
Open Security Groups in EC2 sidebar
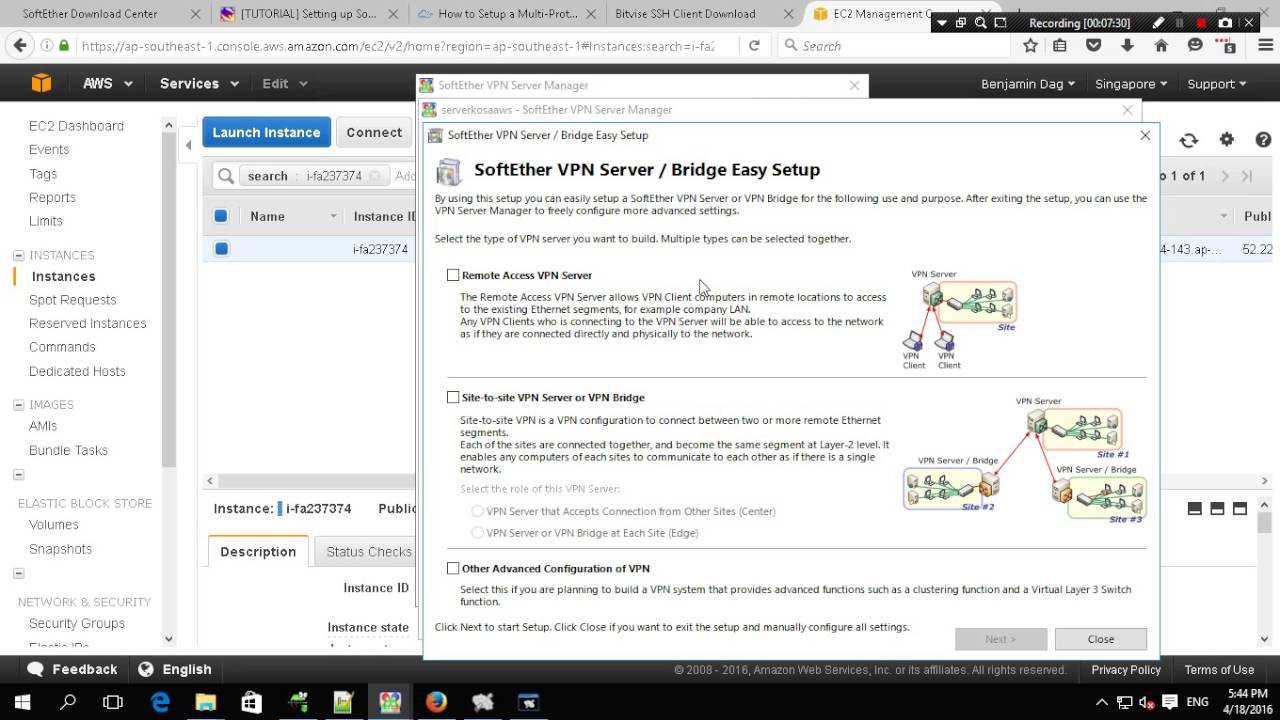77,623
